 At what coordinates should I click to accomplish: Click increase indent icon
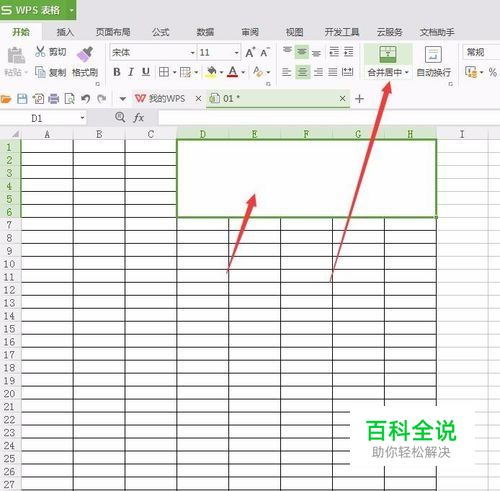click(349, 52)
